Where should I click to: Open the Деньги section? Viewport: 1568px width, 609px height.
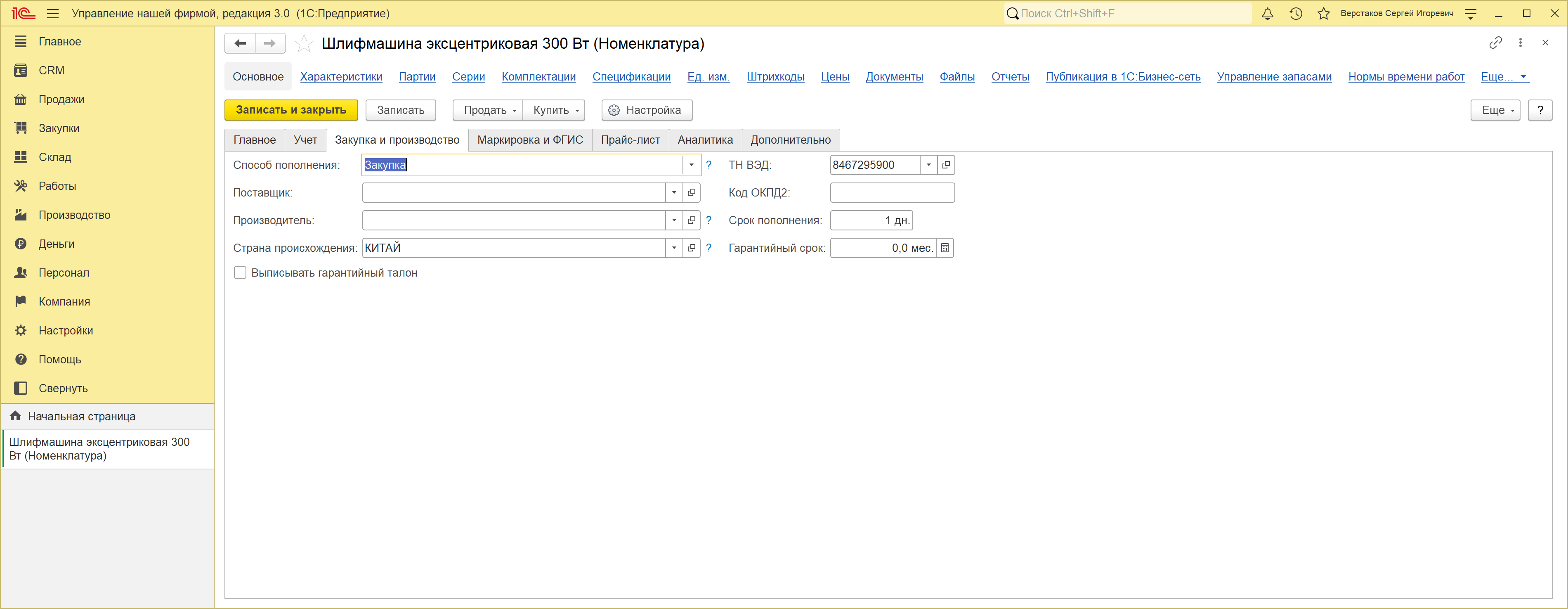tap(107, 244)
